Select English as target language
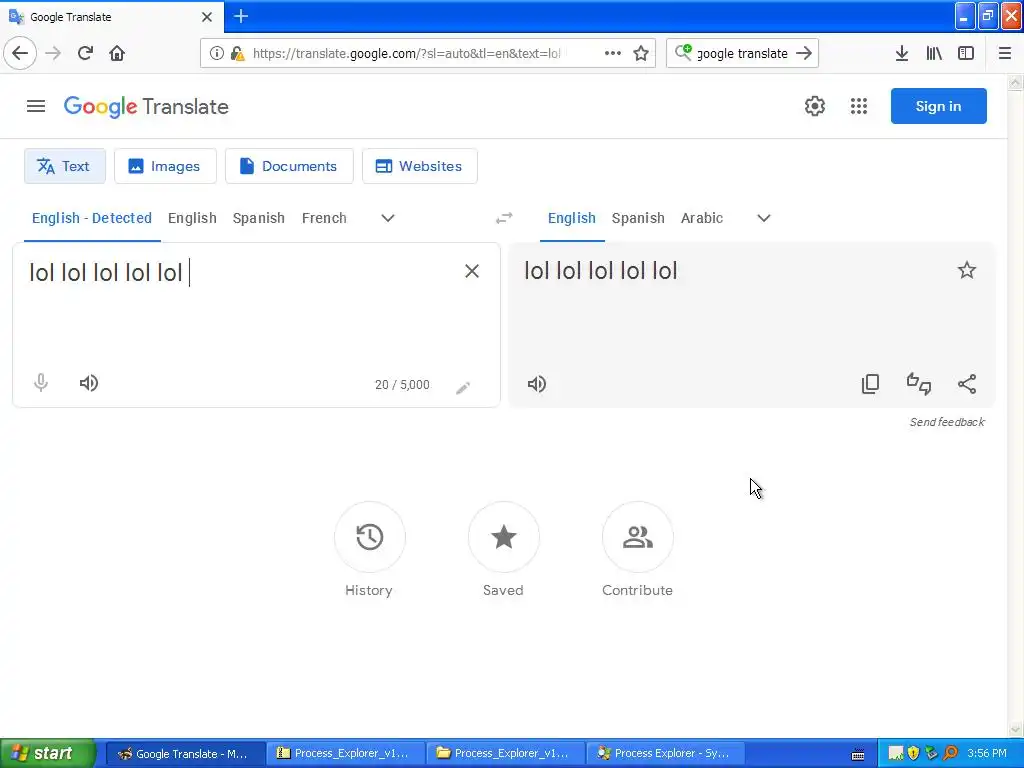1024x768 pixels. pos(571,218)
